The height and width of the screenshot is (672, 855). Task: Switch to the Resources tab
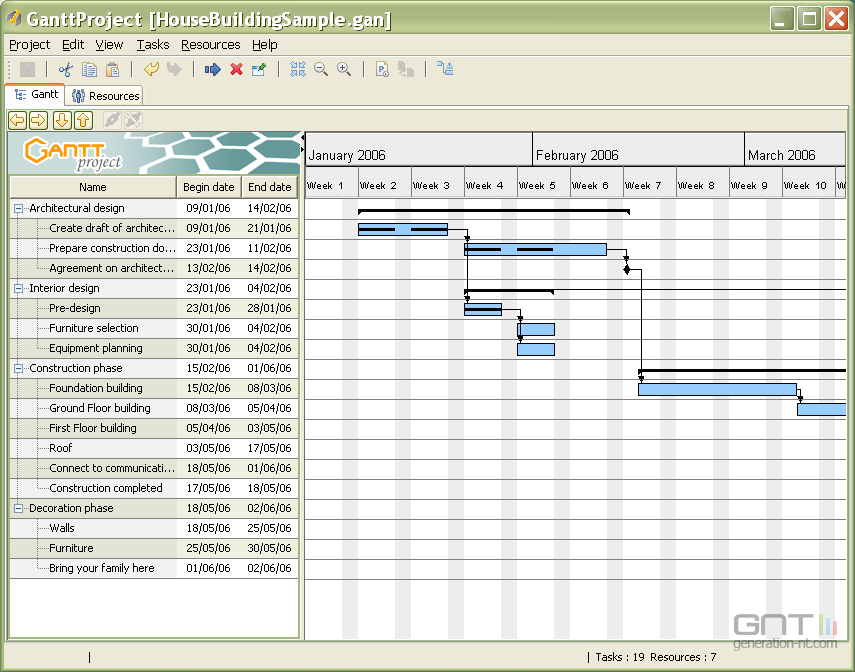click(104, 95)
